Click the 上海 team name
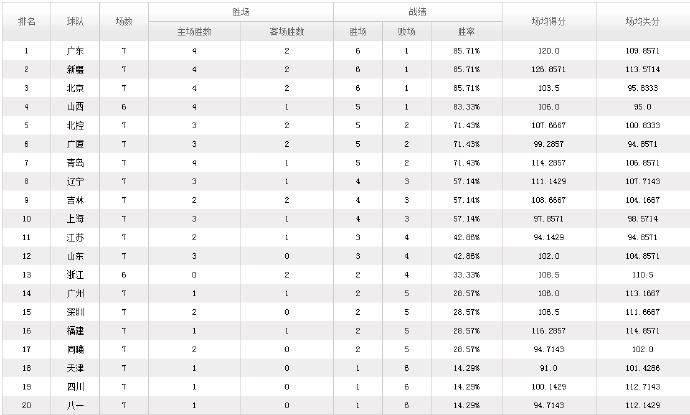The image size is (690, 415). point(75,219)
